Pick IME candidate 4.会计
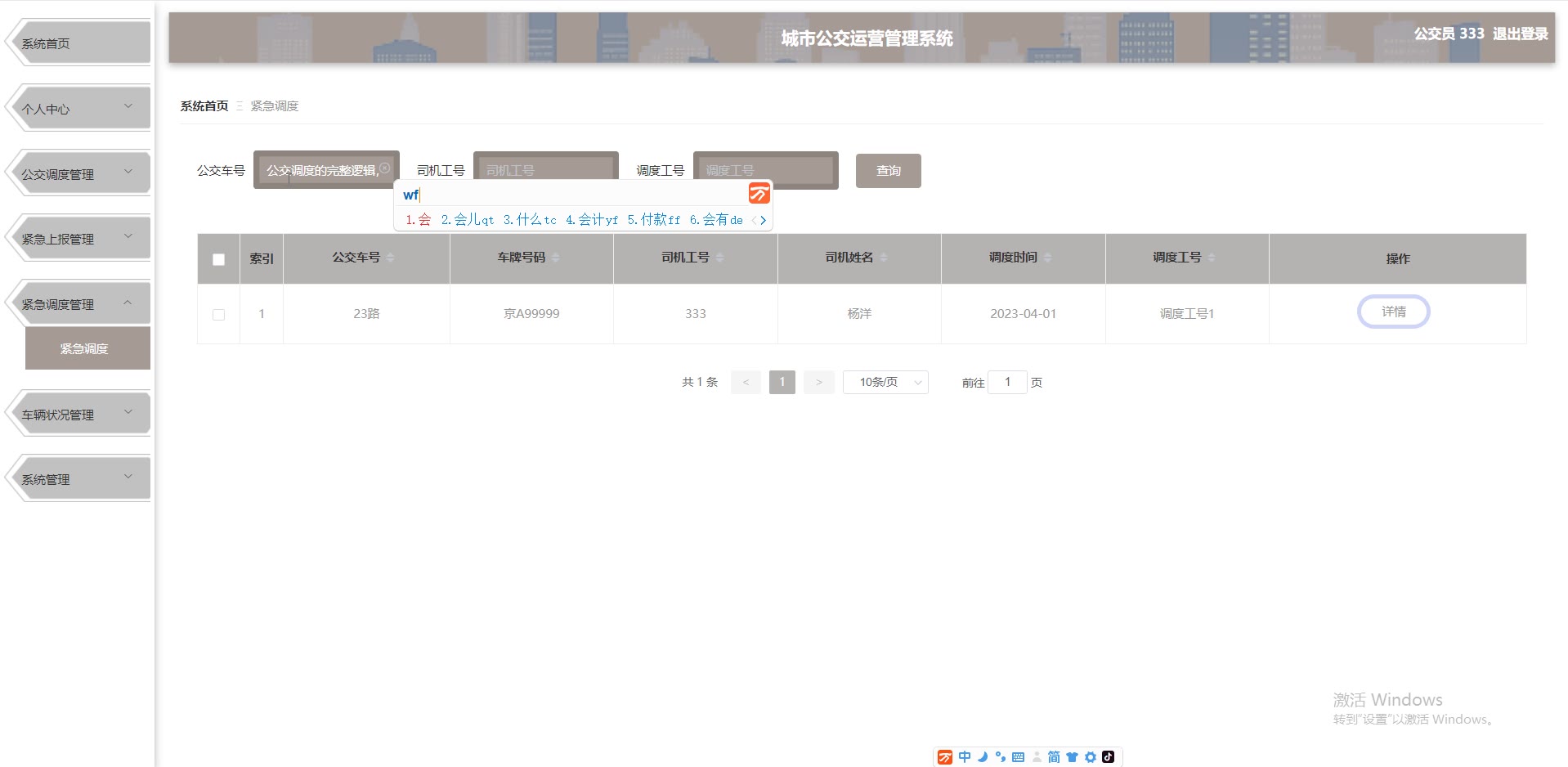The width and height of the screenshot is (1568, 767). (592, 220)
